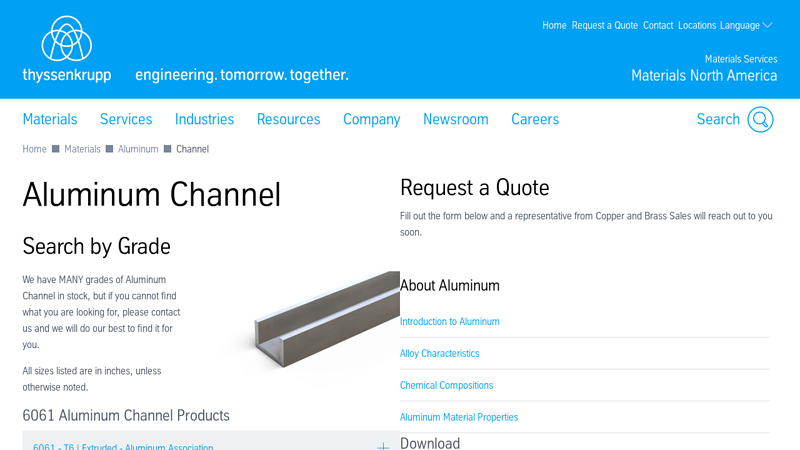Image resolution: width=800 pixels, height=450 pixels.
Task: Open the Industries menu
Action: click(x=204, y=119)
